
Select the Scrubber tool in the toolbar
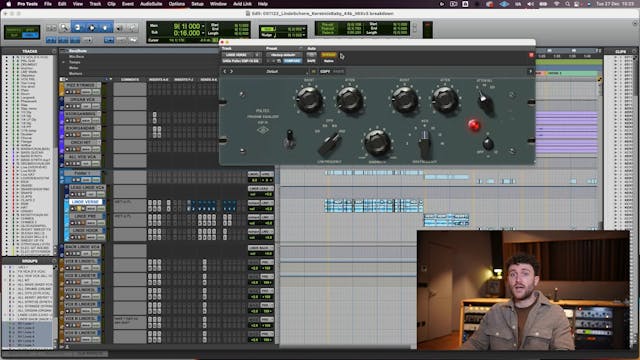pyautogui.click(x=120, y=28)
